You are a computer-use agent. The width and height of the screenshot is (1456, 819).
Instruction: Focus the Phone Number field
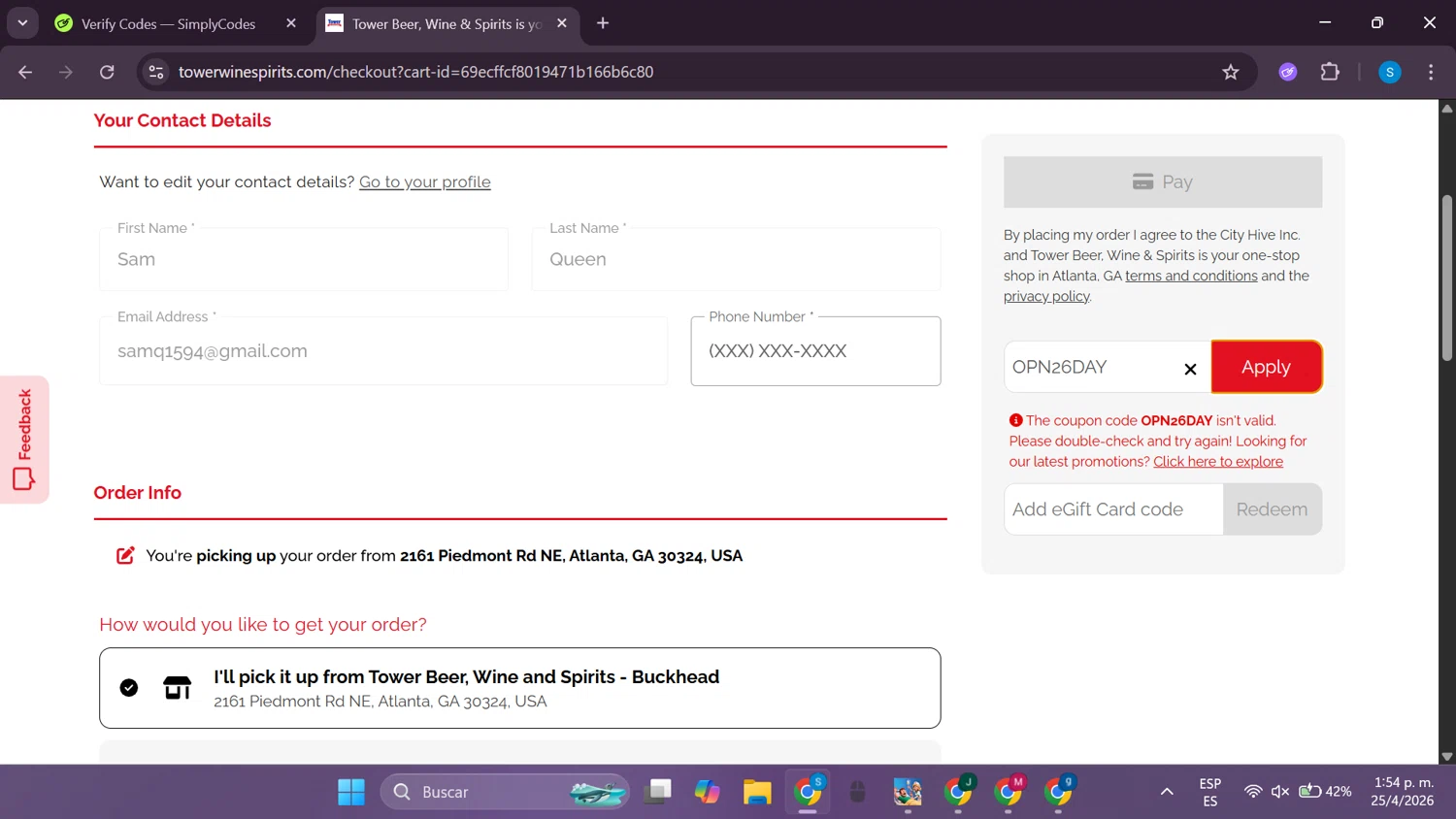tap(815, 351)
